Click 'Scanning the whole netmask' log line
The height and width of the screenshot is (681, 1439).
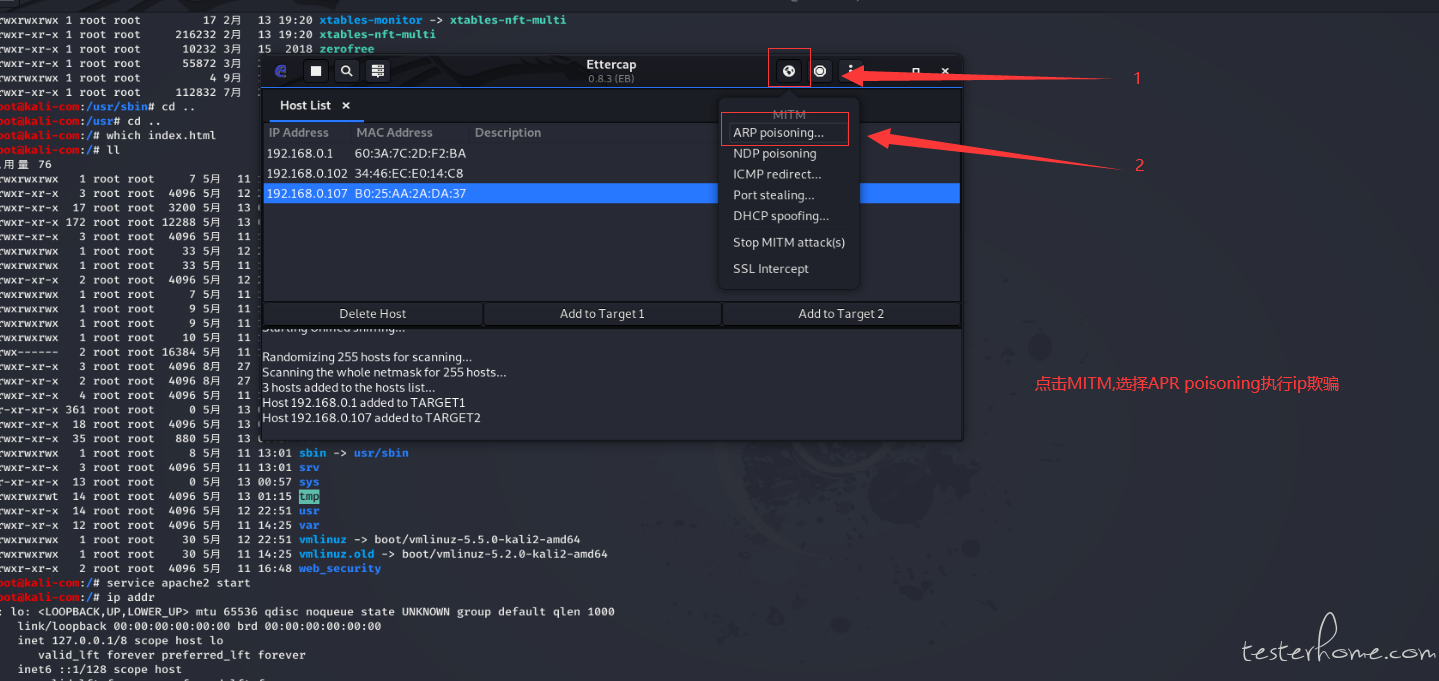384,373
